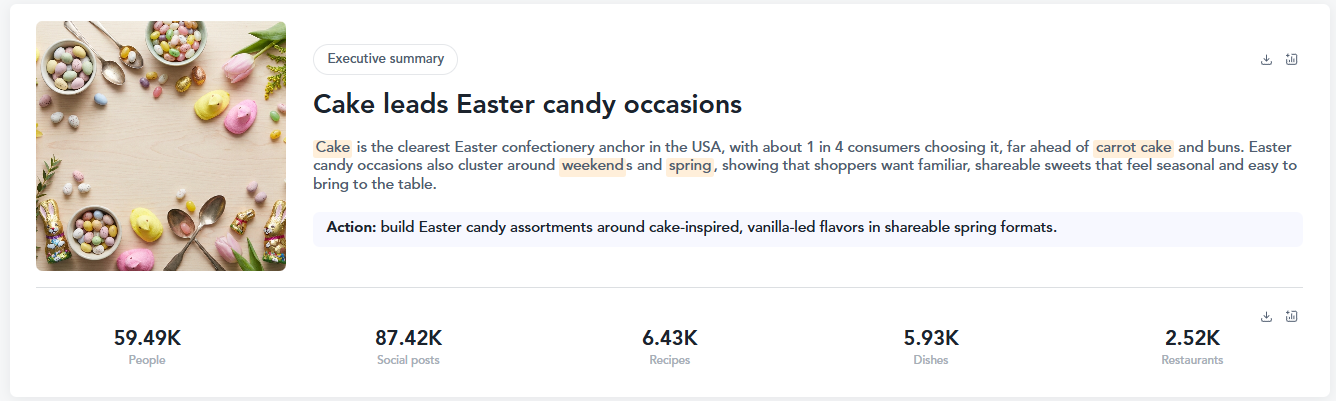Click the chart icon beside the summary download

pyautogui.click(x=1292, y=59)
